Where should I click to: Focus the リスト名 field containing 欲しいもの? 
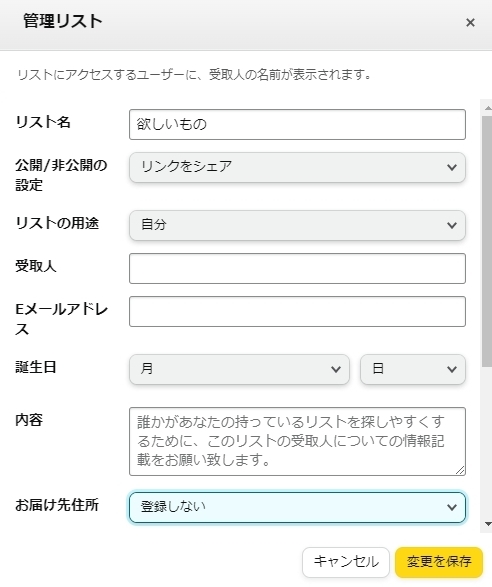tap(297, 124)
